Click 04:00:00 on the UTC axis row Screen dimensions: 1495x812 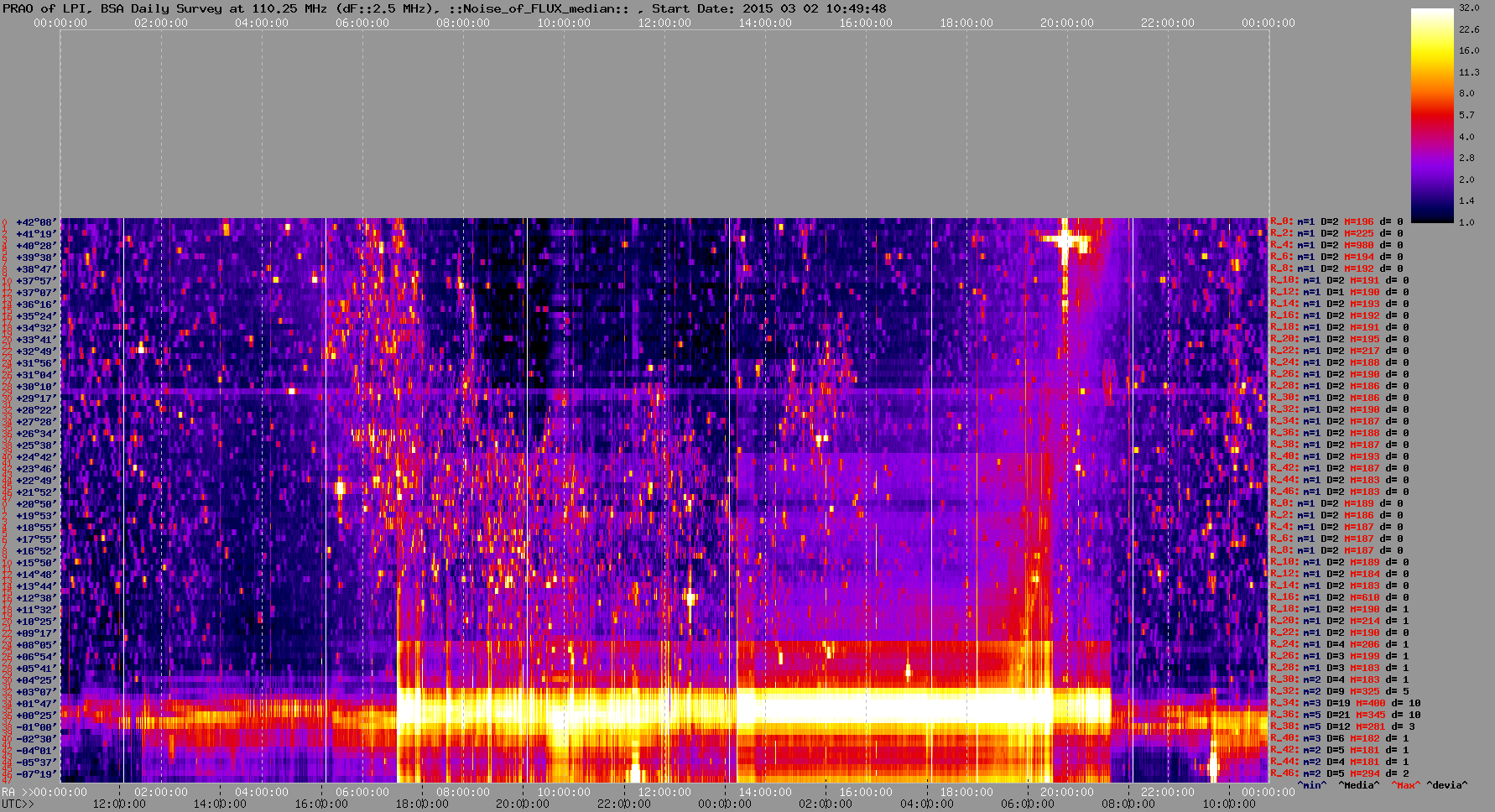pos(927,804)
